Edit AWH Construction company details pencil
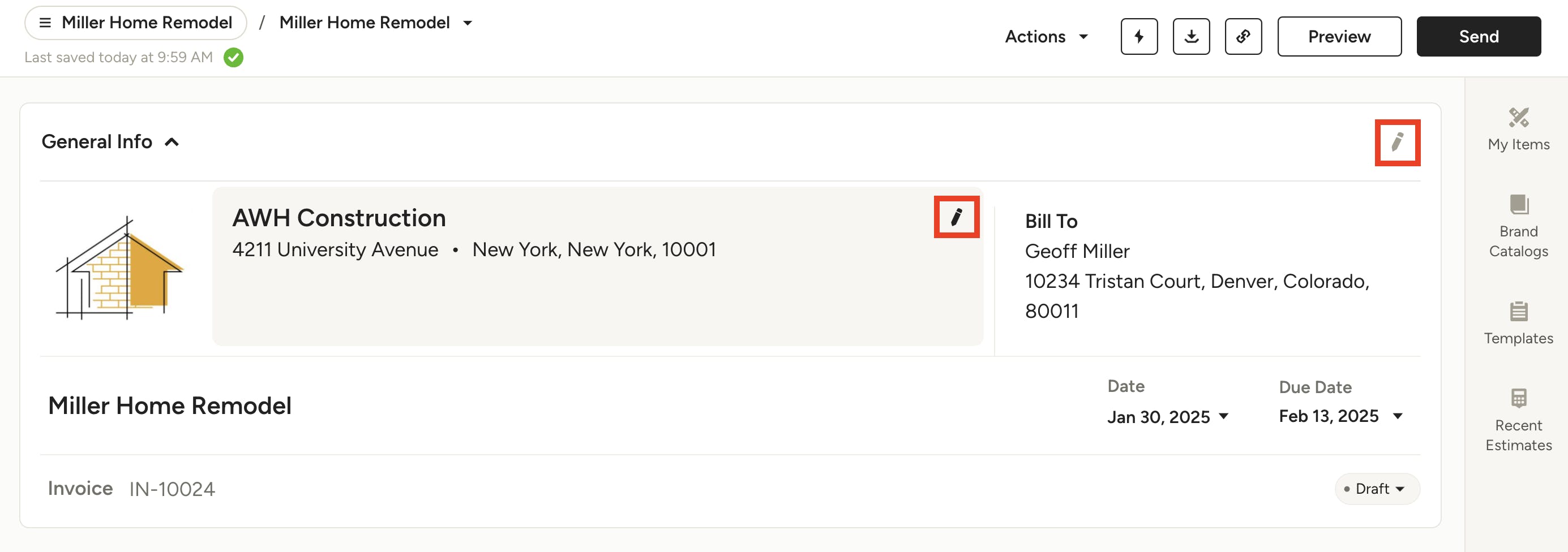 [956, 217]
